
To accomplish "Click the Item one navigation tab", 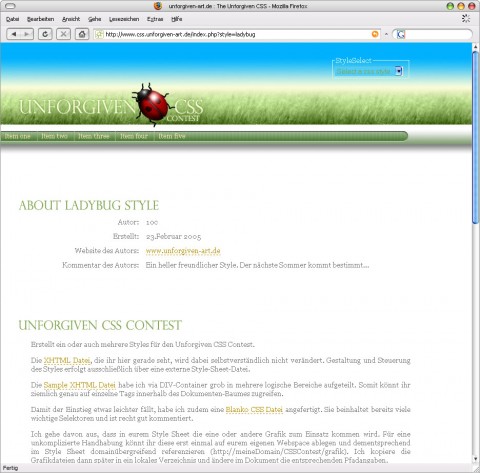I will click(x=18, y=136).
